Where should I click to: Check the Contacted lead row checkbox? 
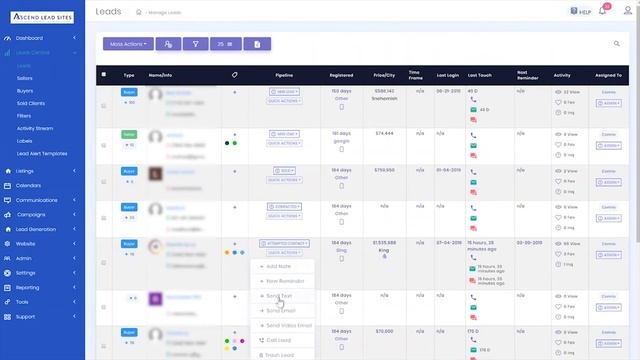click(104, 218)
